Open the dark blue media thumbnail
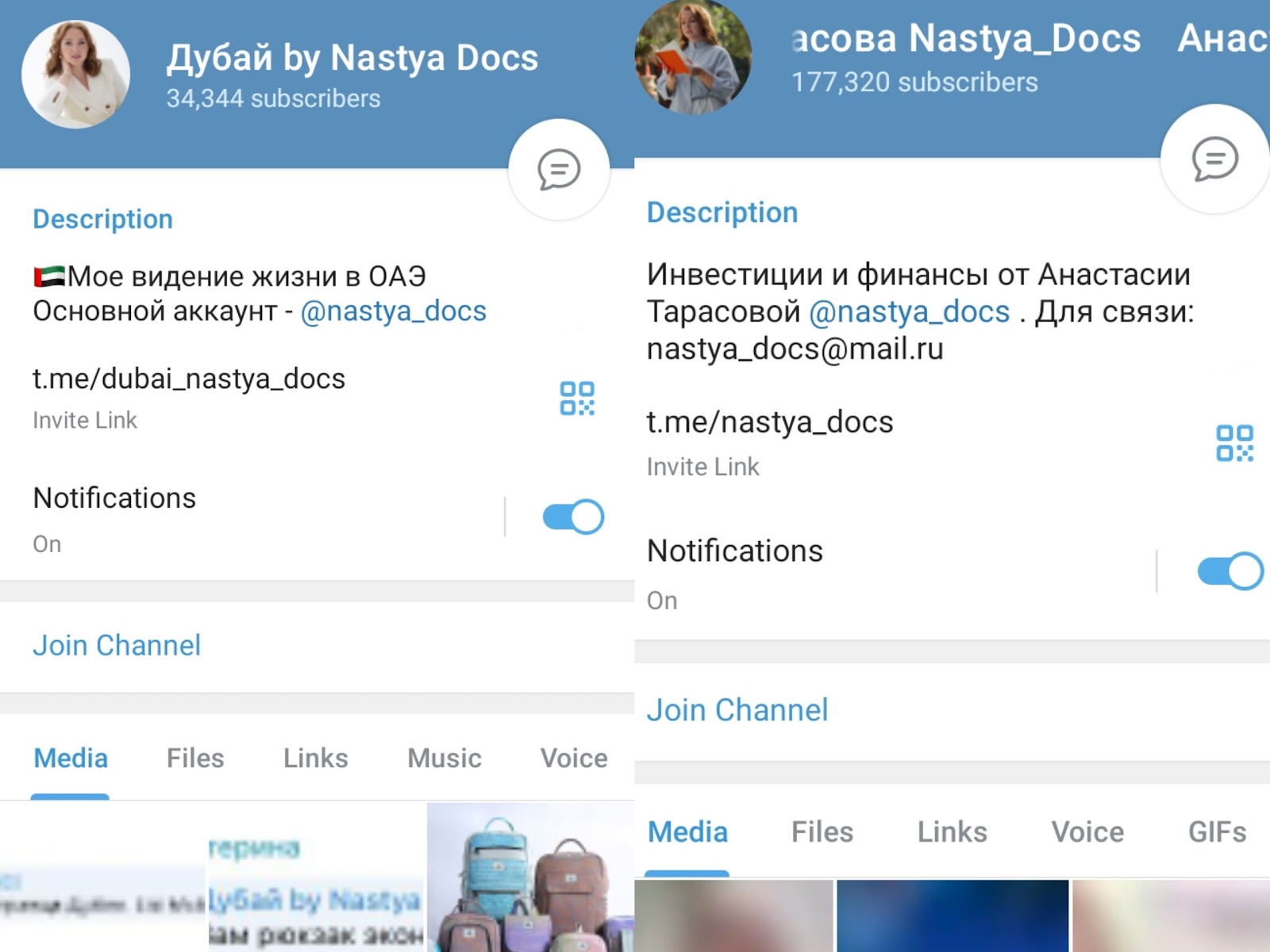This screenshot has width=1270, height=952. (952, 916)
